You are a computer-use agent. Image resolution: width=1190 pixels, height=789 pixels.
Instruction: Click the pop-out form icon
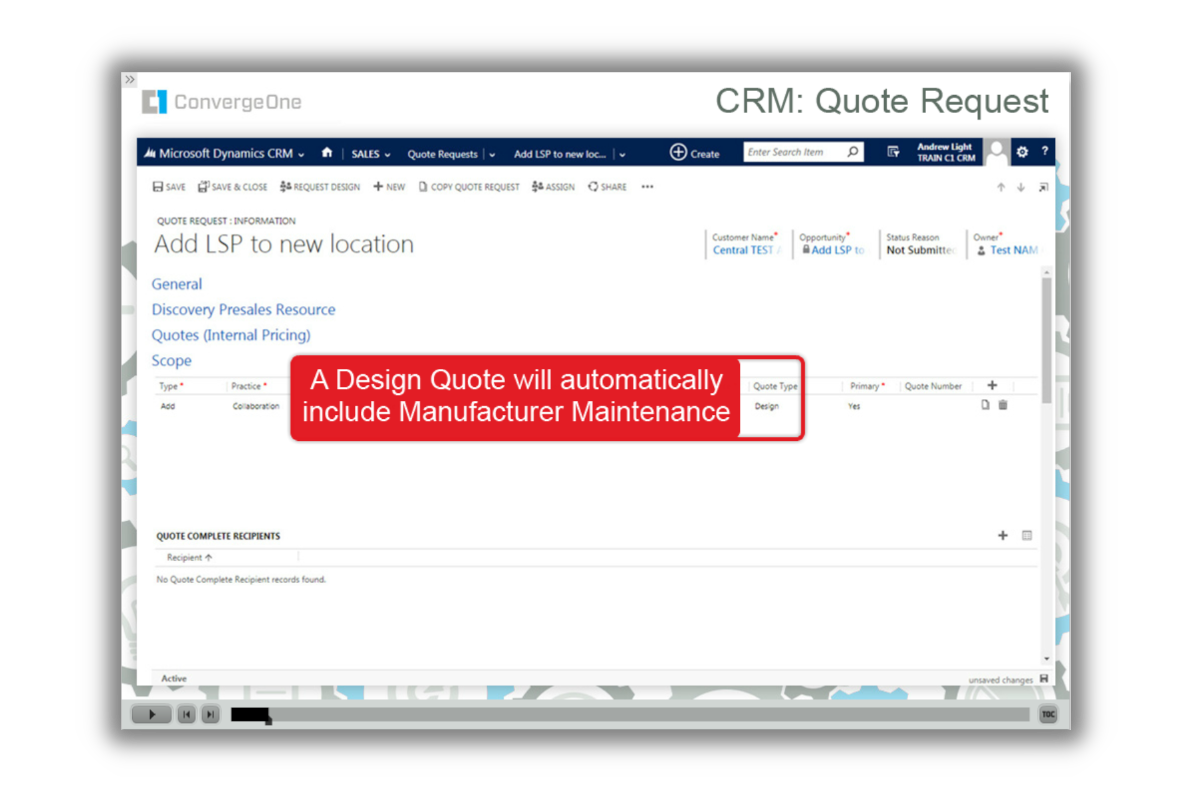tap(1044, 187)
